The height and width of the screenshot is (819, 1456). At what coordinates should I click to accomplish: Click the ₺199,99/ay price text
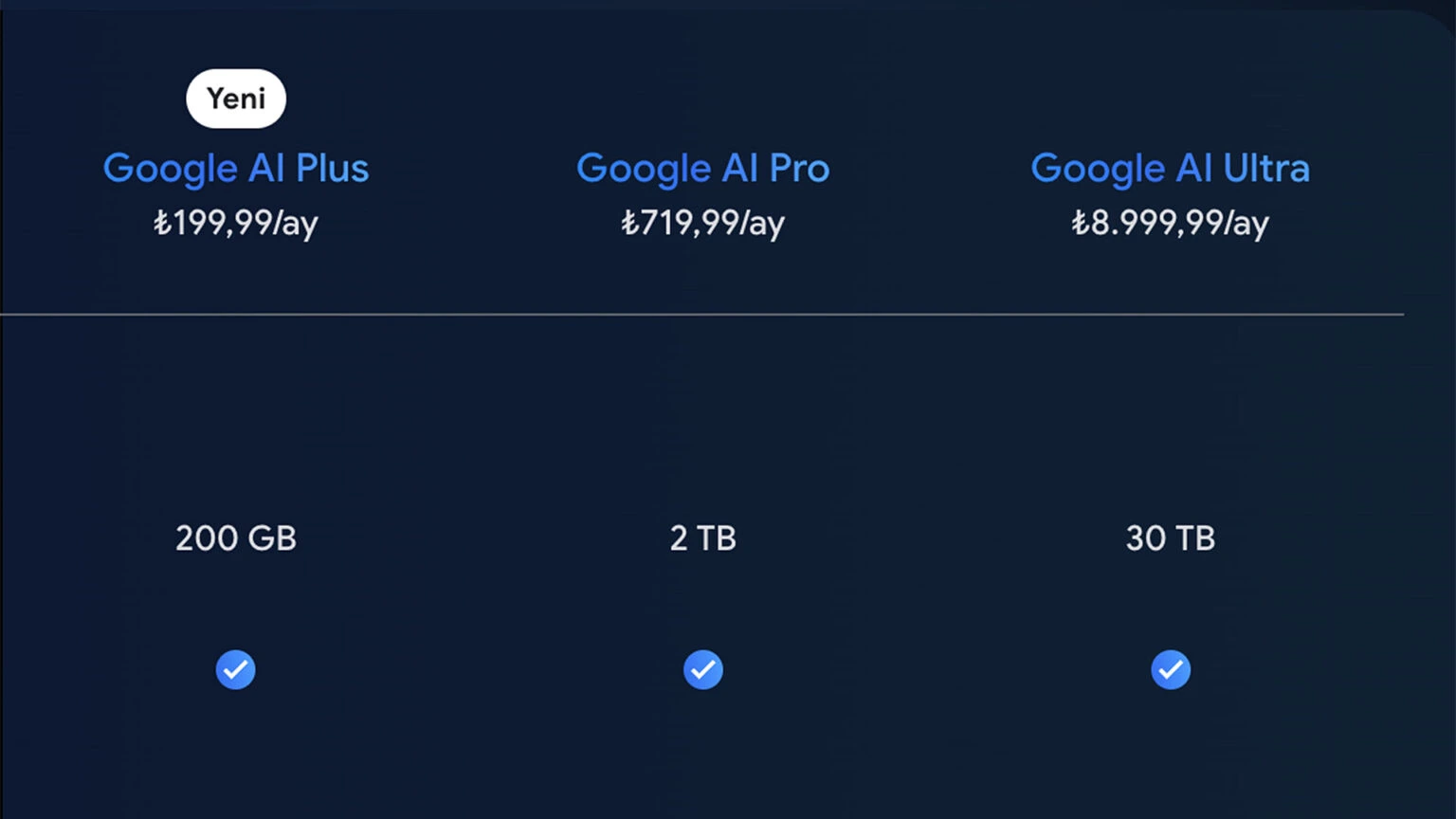tap(236, 223)
